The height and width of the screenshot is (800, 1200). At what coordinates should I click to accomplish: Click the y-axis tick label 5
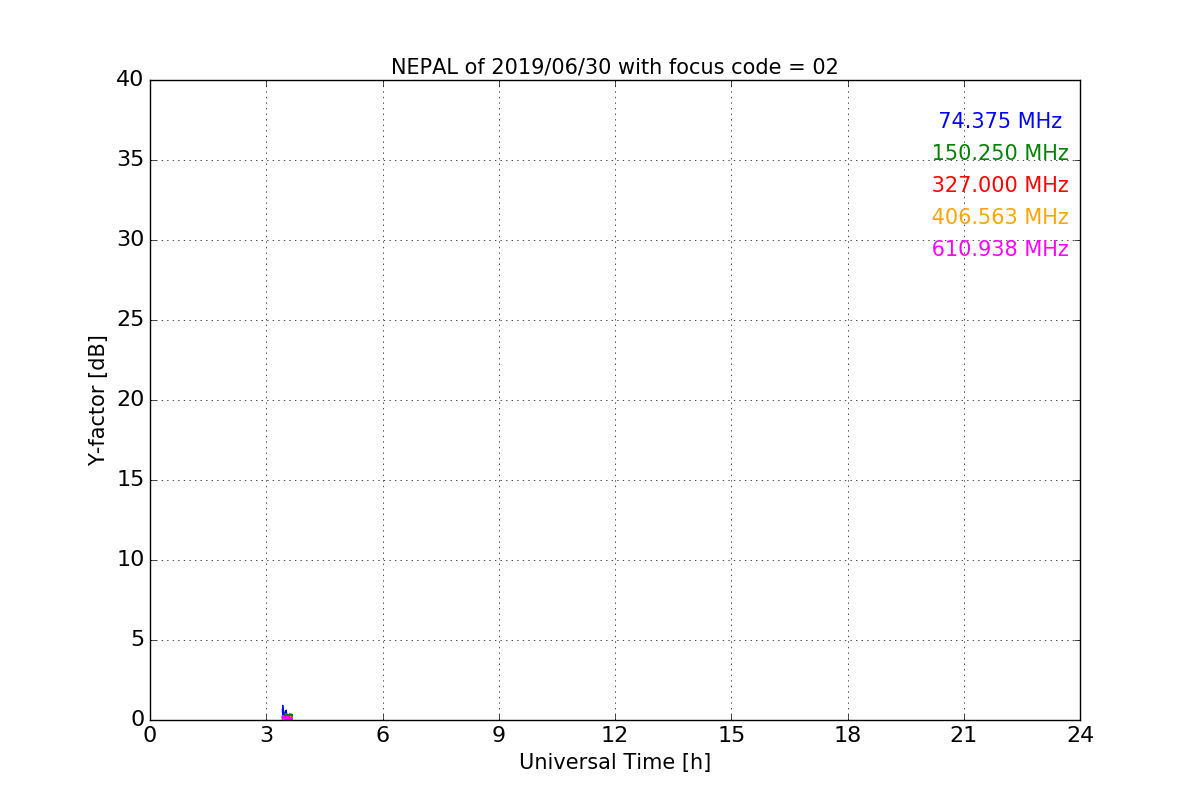[x=137, y=640]
